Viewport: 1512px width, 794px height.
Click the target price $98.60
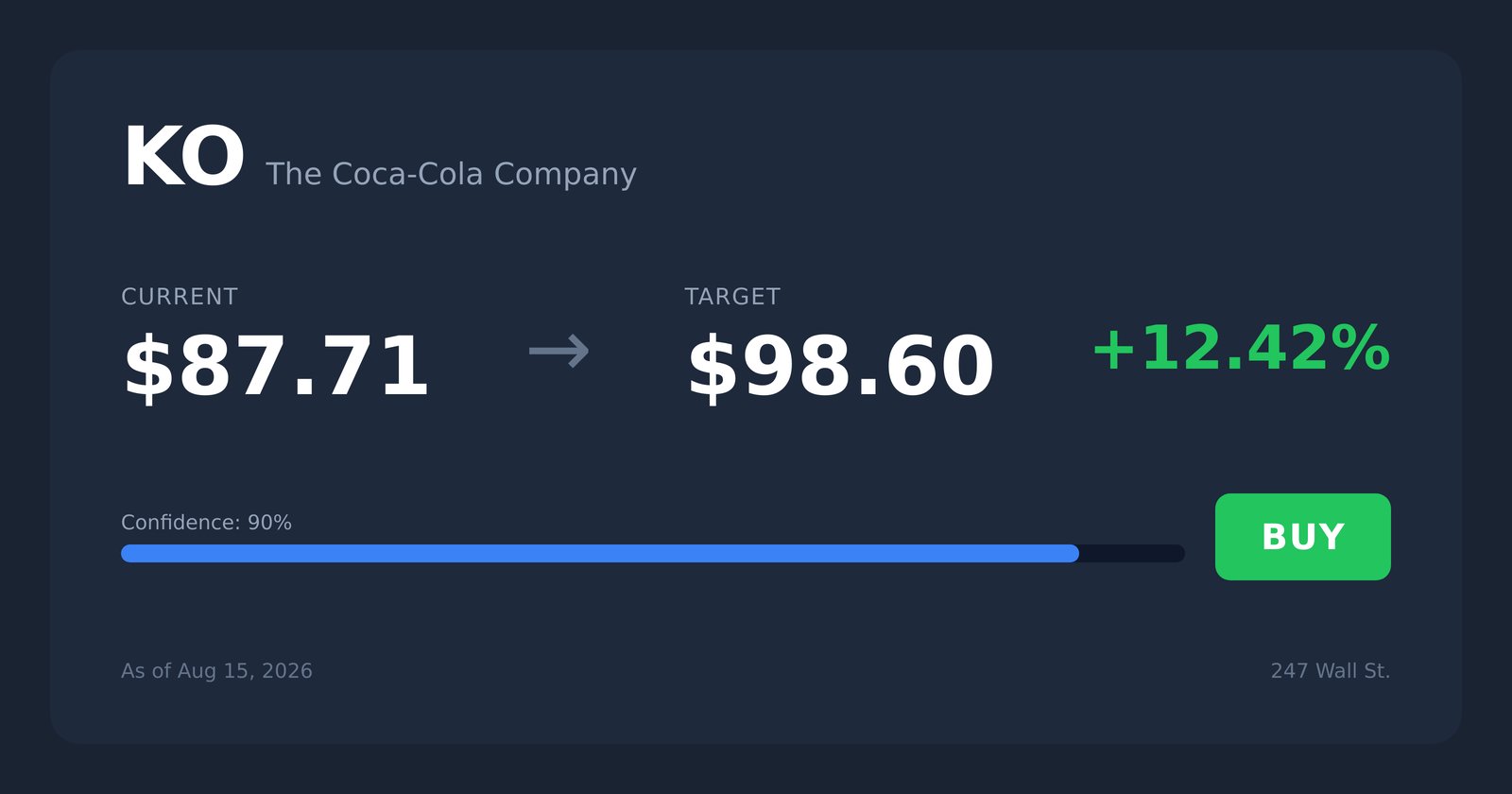pyautogui.click(x=840, y=367)
